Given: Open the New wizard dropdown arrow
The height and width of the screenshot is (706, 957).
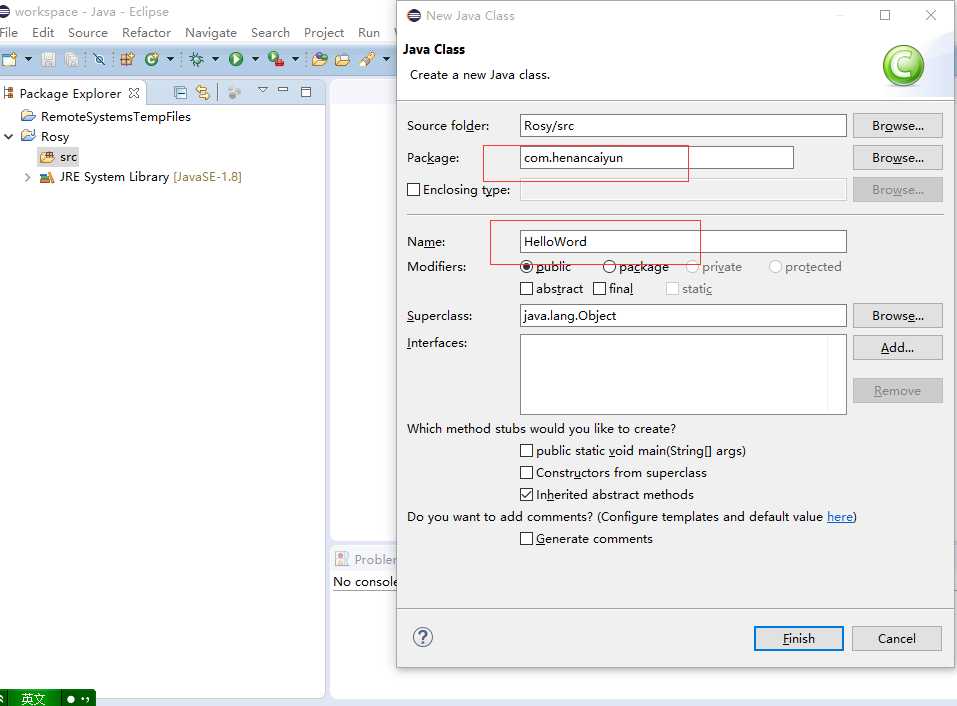Looking at the screenshot, I should pos(28,59).
